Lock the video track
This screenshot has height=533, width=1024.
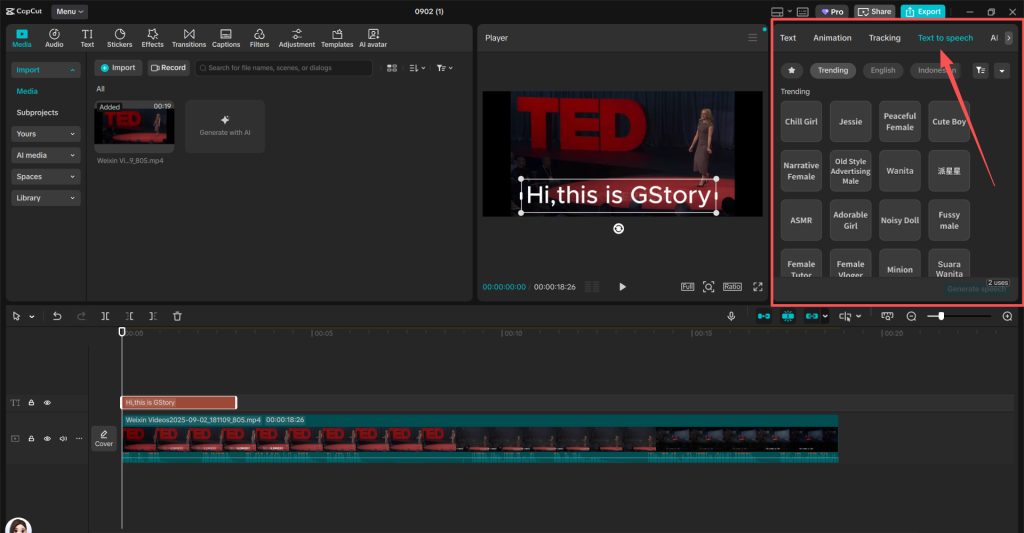(31, 438)
